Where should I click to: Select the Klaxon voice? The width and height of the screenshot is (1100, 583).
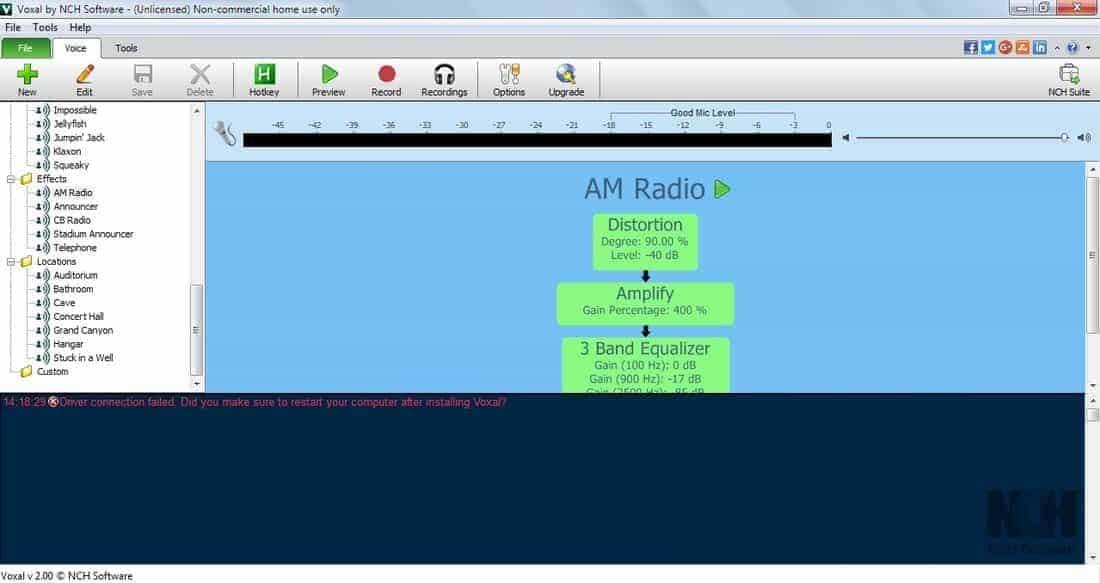(x=67, y=152)
